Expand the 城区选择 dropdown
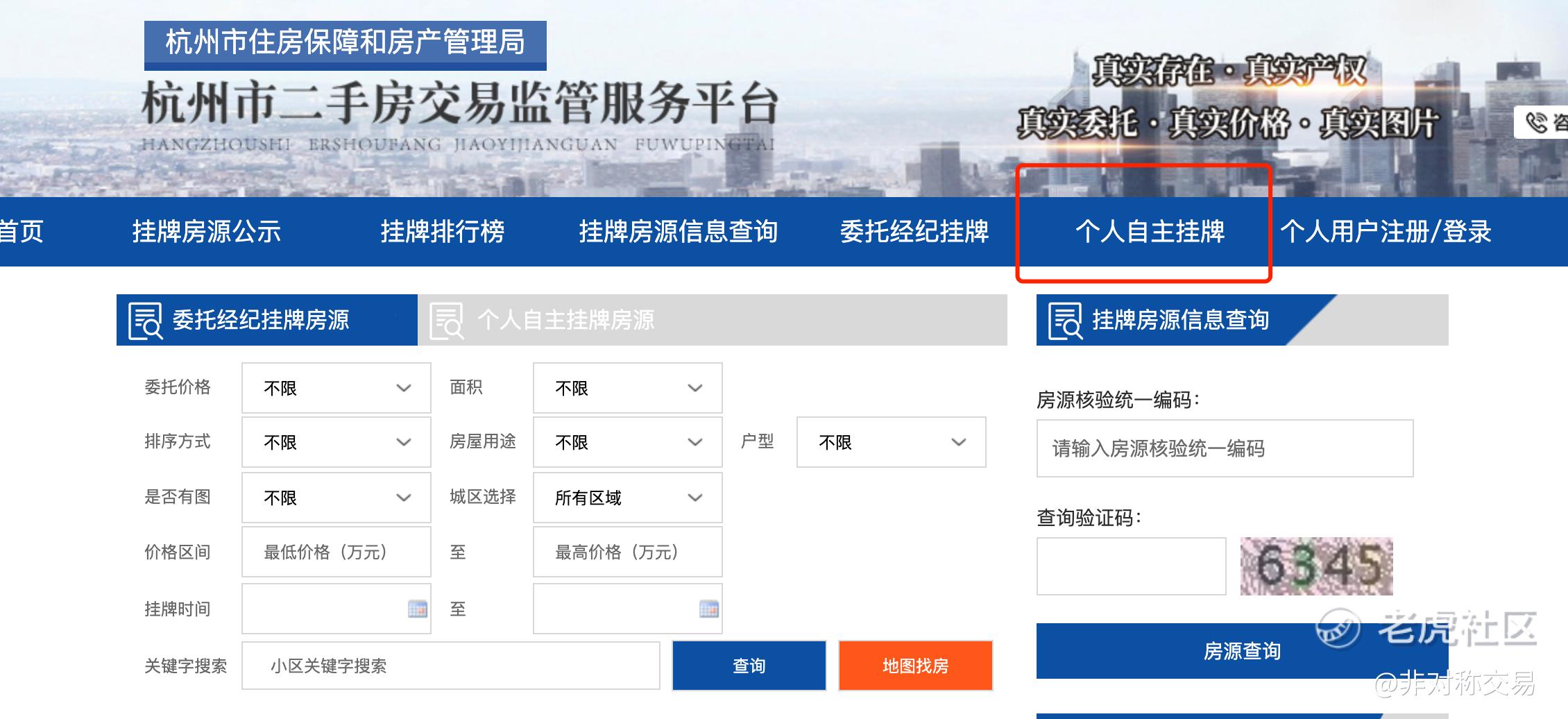This screenshot has height=719, width=1568. pyautogui.click(x=628, y=498)
